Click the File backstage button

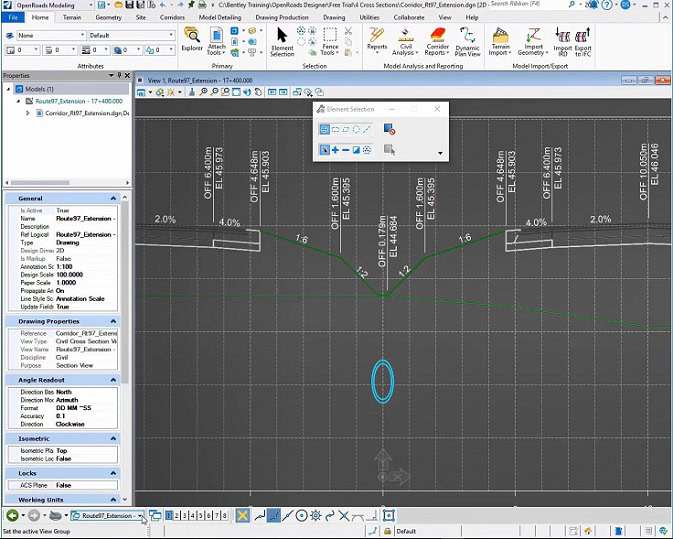click(13, 17)
